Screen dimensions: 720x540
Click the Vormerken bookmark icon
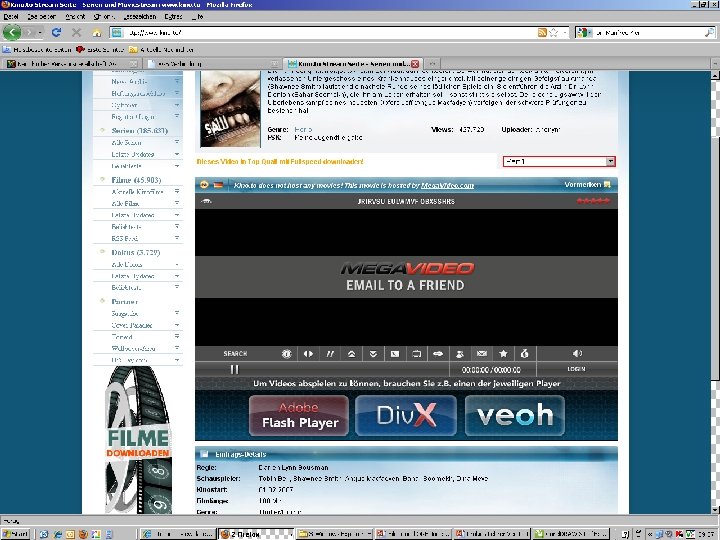coord(607,185)
